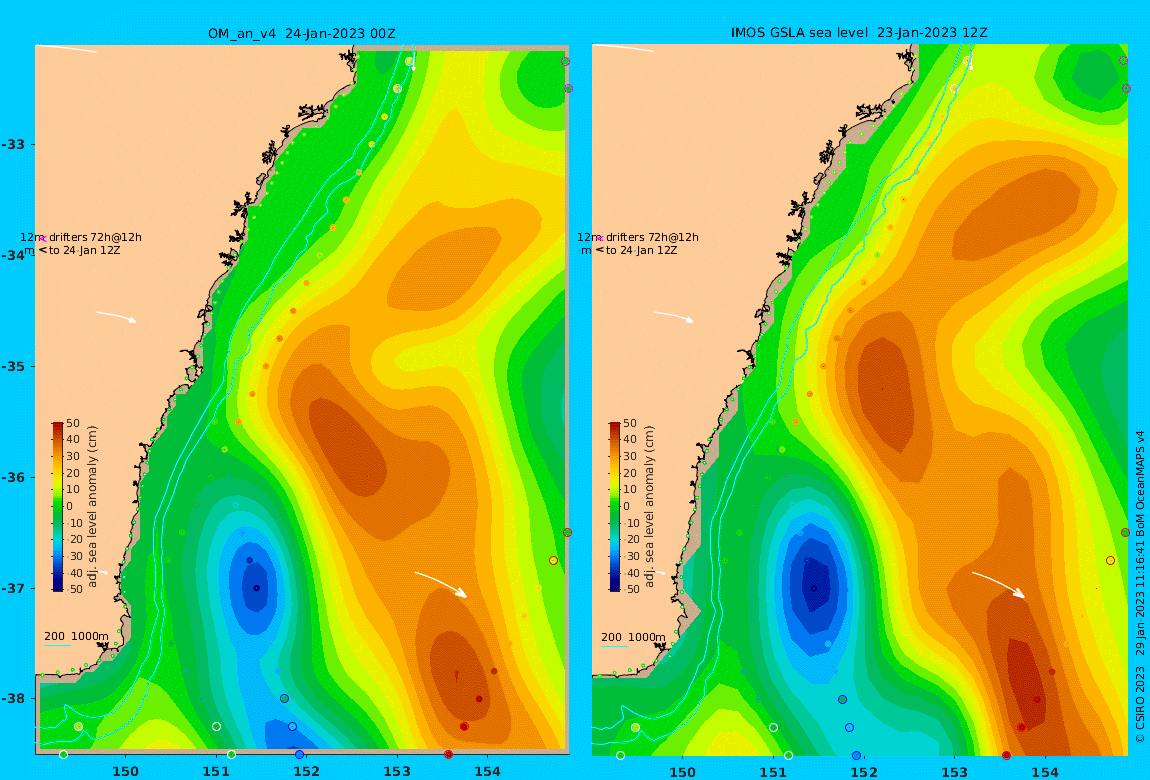This screenshot has width=1150, height=780.
Task: Click the sea level colorbar in the OM_an_v4 panel
Action: 58,507
